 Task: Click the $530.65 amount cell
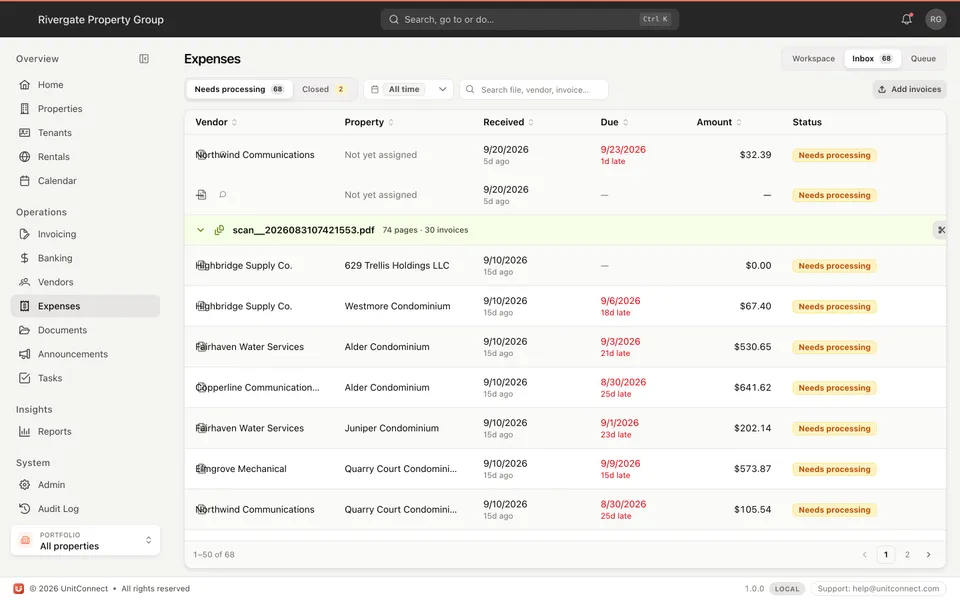[752, 347]
